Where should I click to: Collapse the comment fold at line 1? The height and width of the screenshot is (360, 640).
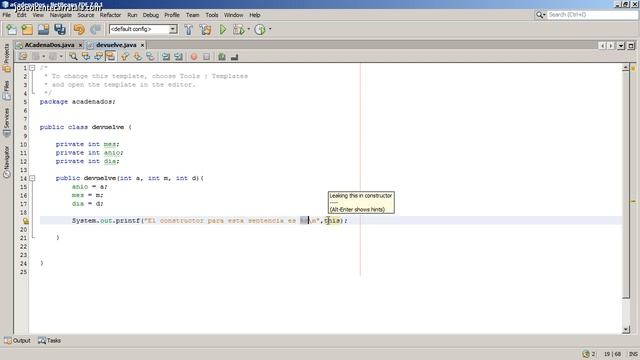pos(32,68)
